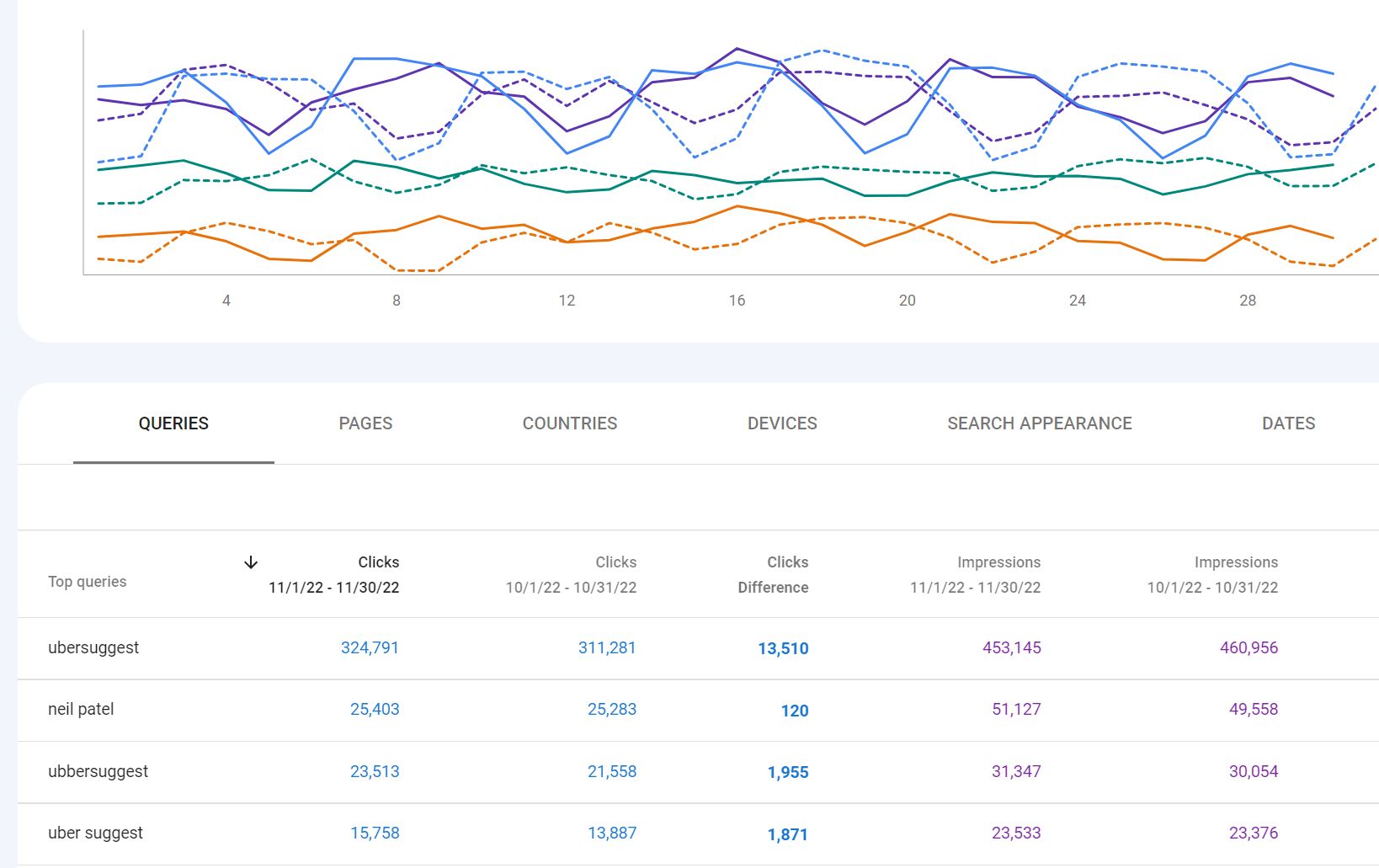1379x868 pixels.
Task: Switch to the PAGES tab
Action: 365,423
